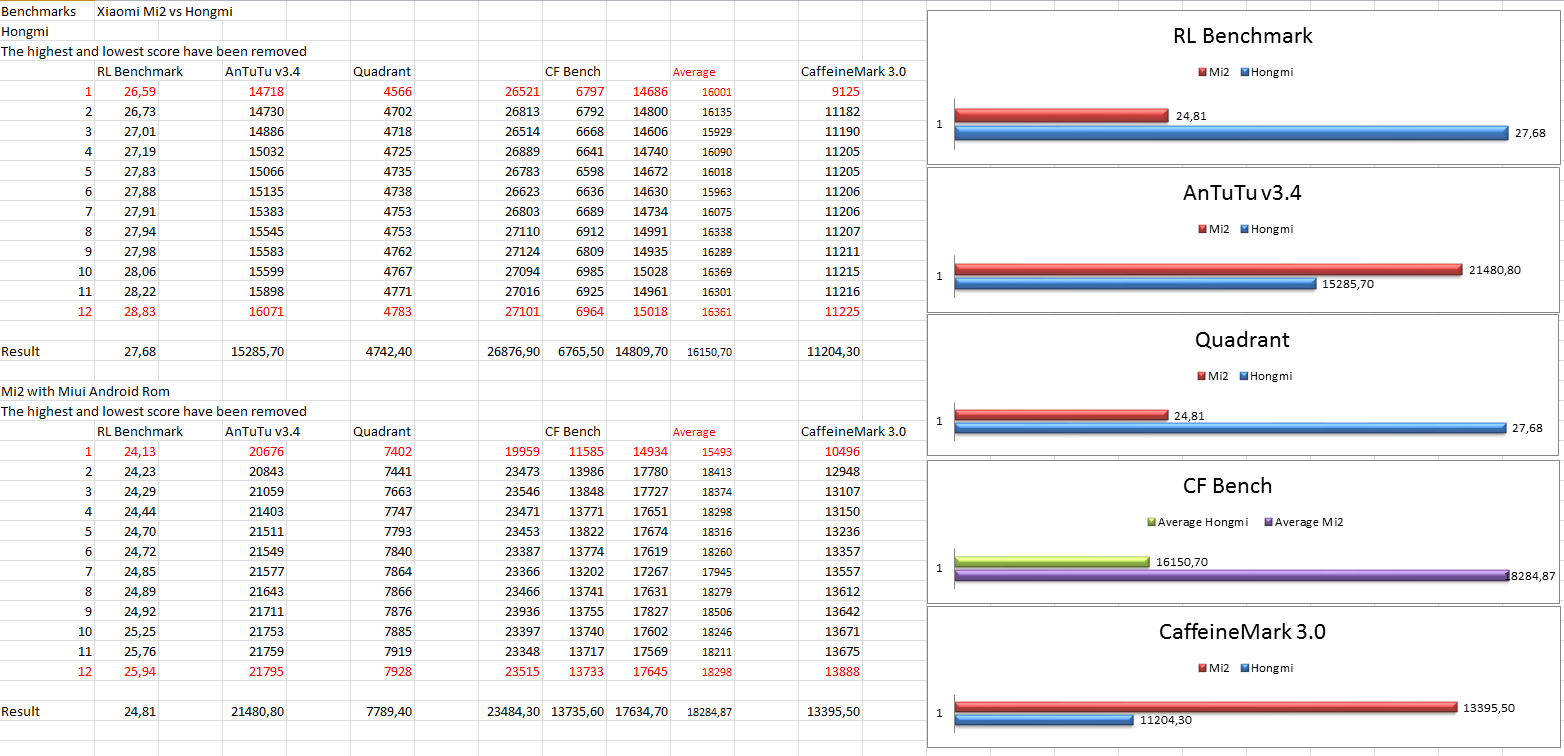Select the "Mi2 with Miui Android Rom" heading cell
Image resolution: width=1564 pixels, height=756 pixels.
(x=86, y=391)
